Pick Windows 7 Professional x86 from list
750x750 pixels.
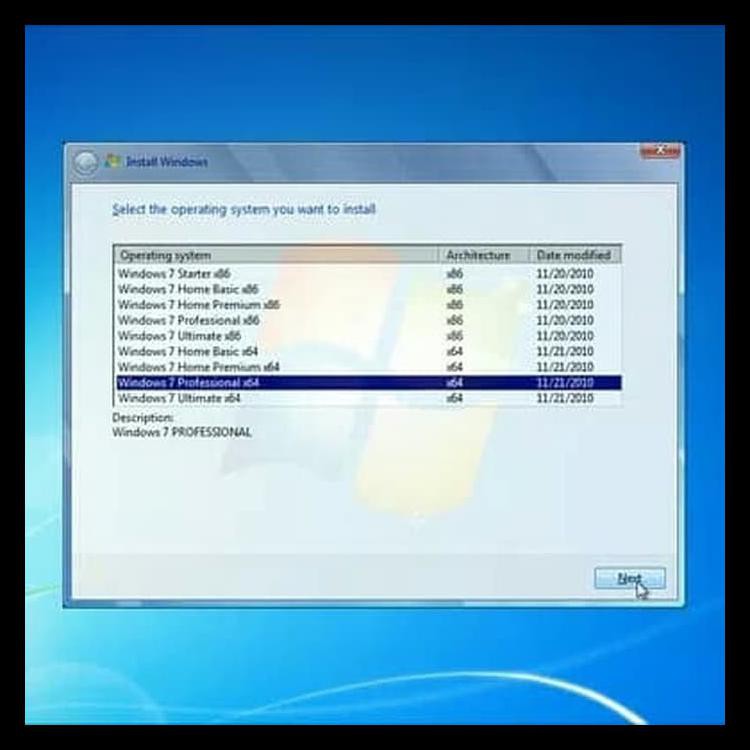pos(188,320)
